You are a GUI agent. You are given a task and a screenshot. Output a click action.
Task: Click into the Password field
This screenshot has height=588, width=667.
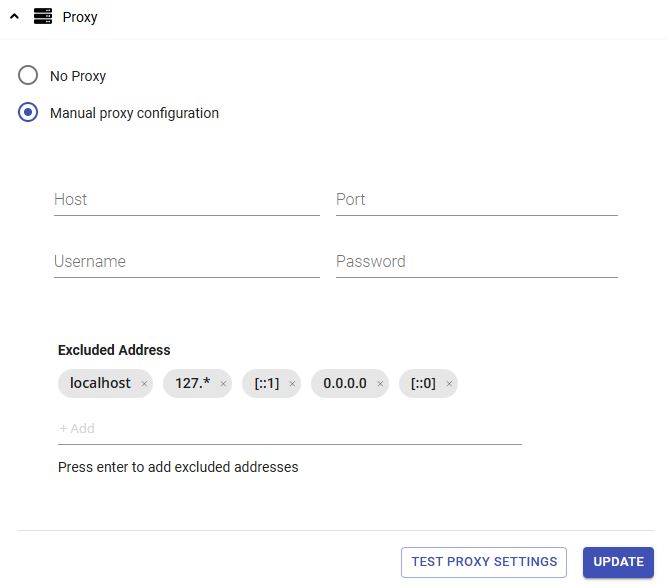pos(476,262)
